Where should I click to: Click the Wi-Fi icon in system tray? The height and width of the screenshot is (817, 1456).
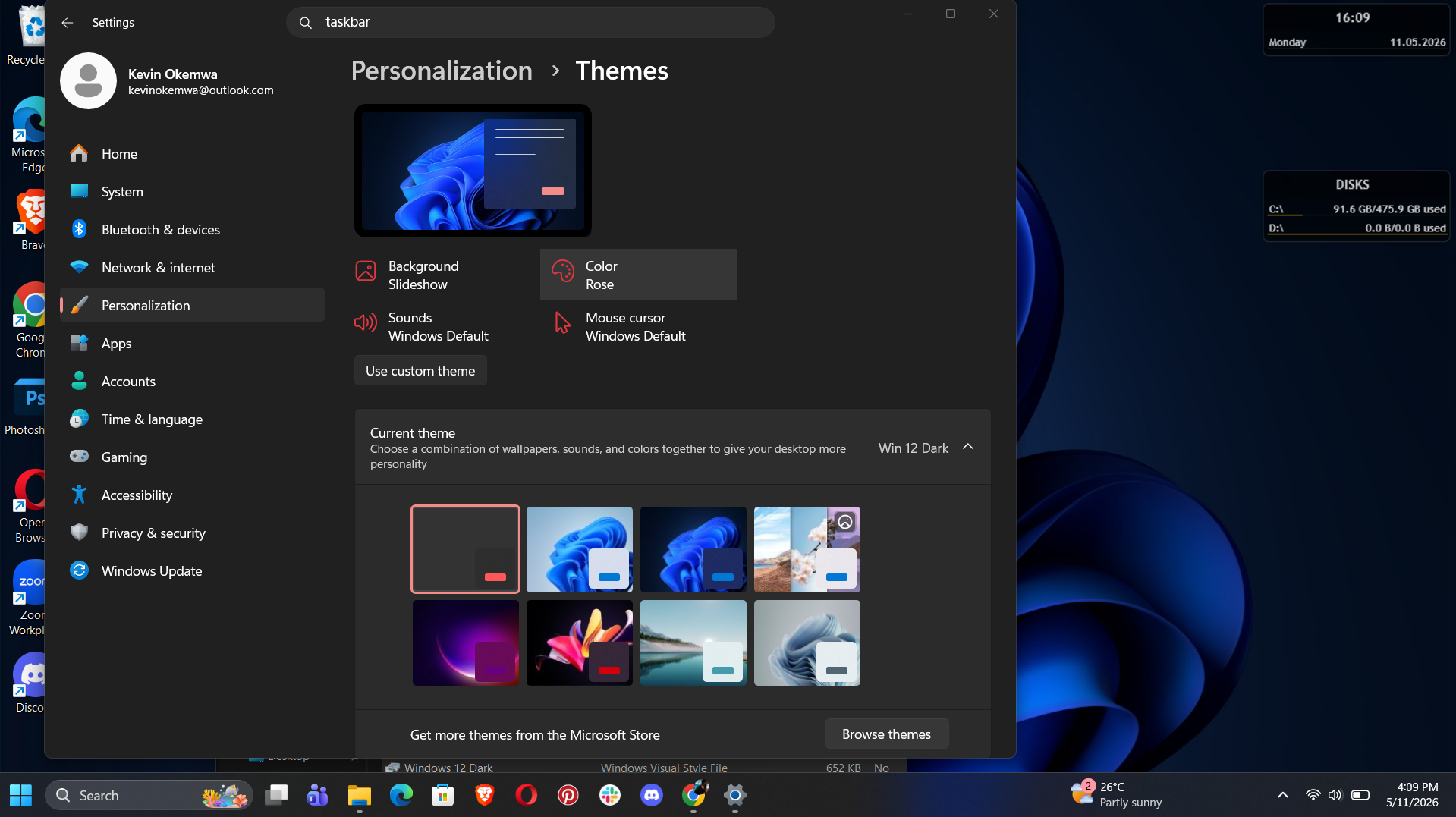(x=1313, y=795)
